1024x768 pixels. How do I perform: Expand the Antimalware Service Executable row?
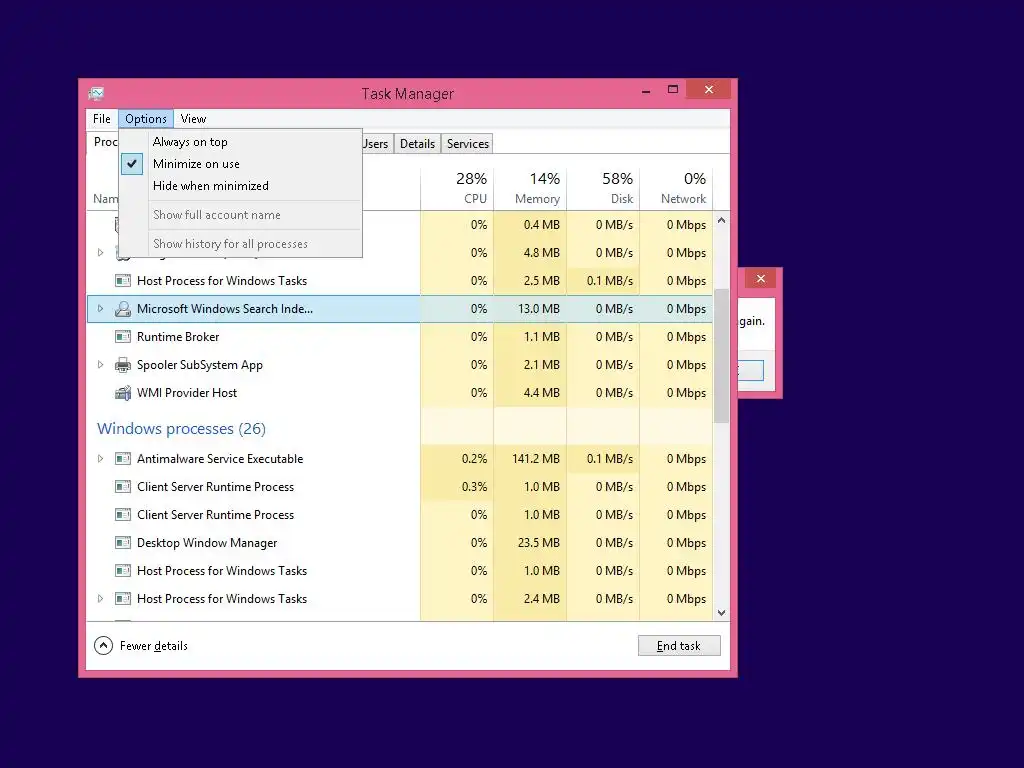tap(100, 459)
